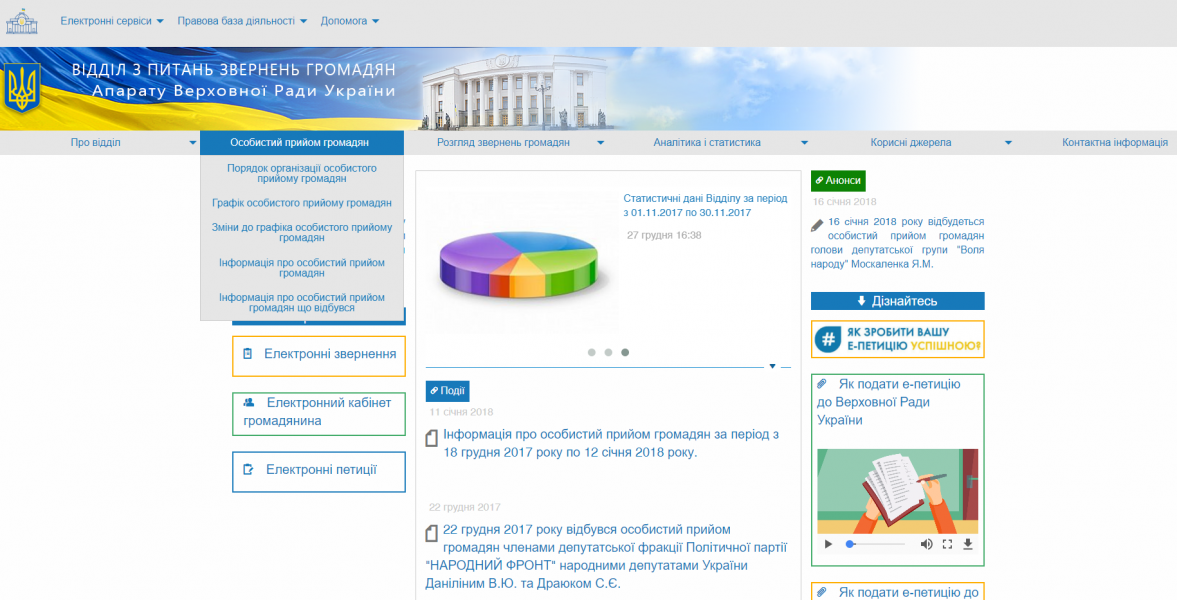Viewport: 1177px width, 600px height.
Task: Open the Особистий прийом громадян tab
Action: click(302, 143)
